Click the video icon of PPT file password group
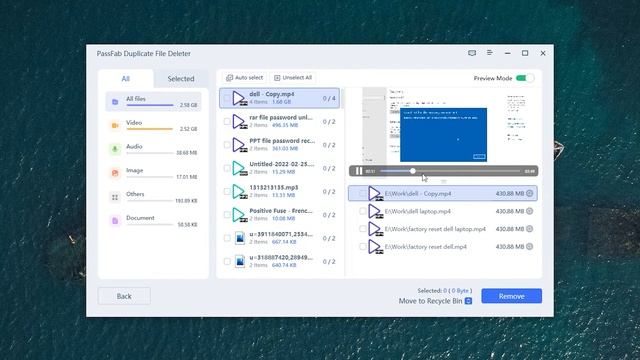Screen dimensions: 640x360 point(240,145)
